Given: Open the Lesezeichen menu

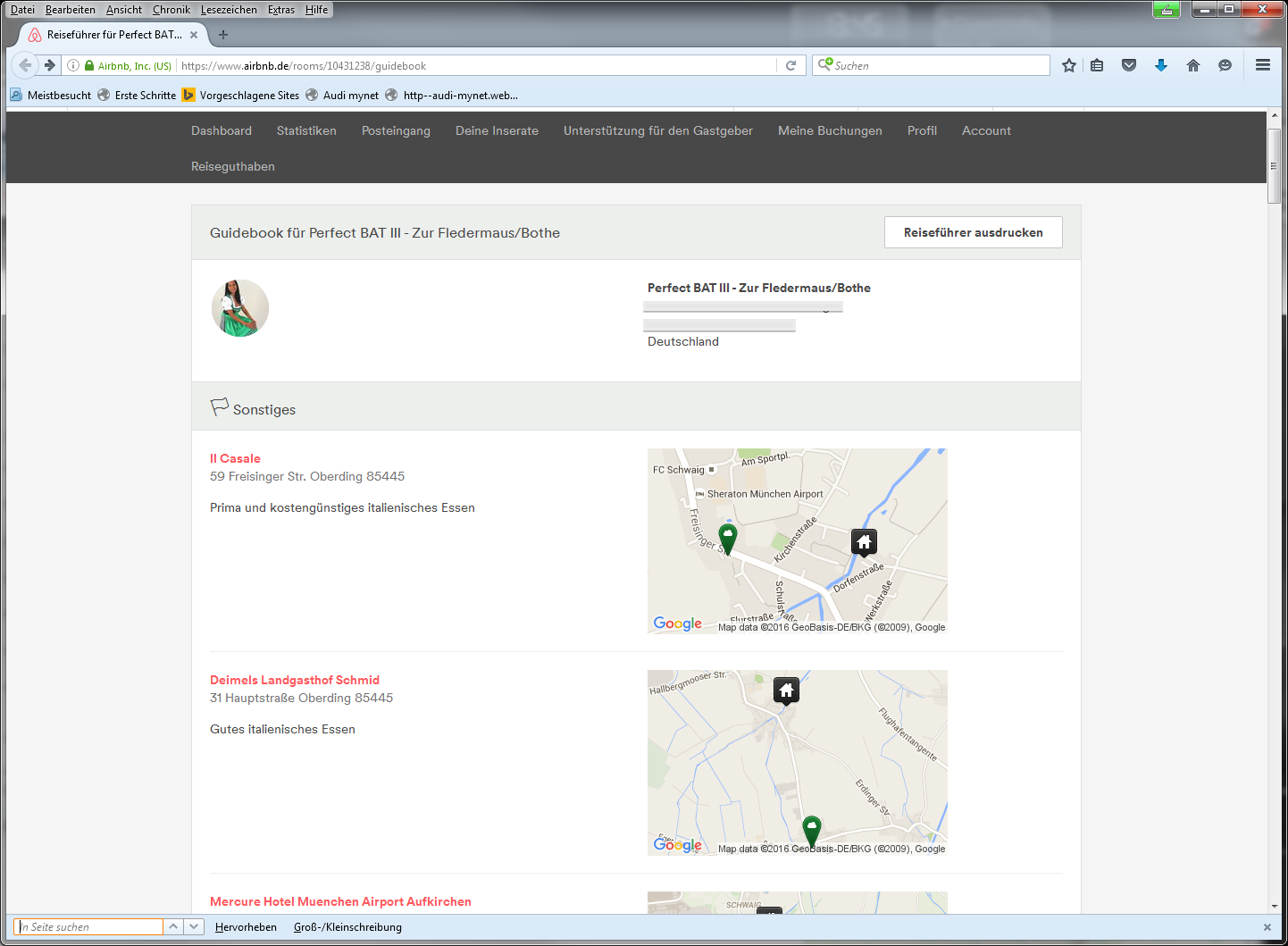Looking at the screenshot, I should pyautogui.click(x=229, y=10).
